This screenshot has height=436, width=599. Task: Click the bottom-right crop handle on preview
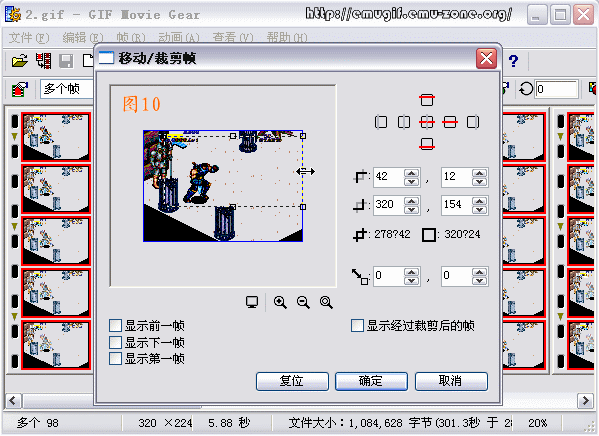point(303,207)
